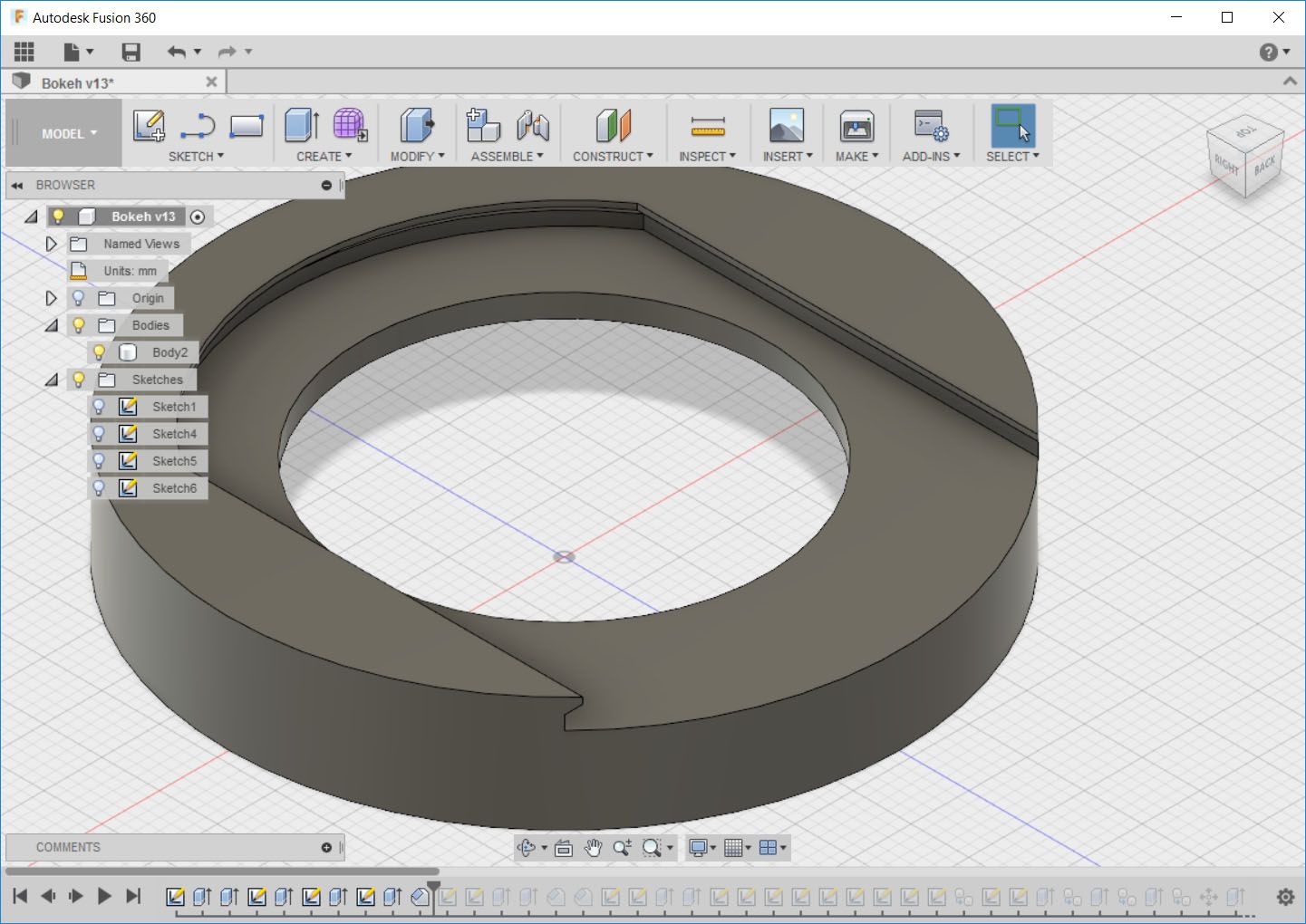The height and width of the screenshot is (924, 1306).
Task: Click the 3D Print icon under Make
Action: click(x=856, y=126)
